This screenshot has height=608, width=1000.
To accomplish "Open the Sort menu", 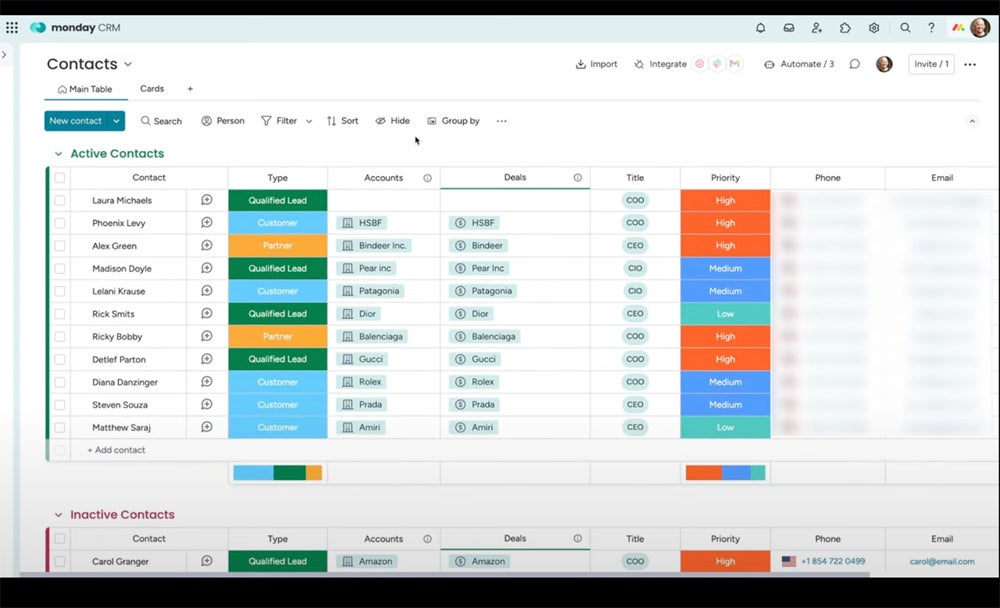I will pyautogui.click(x=342, y=121).
